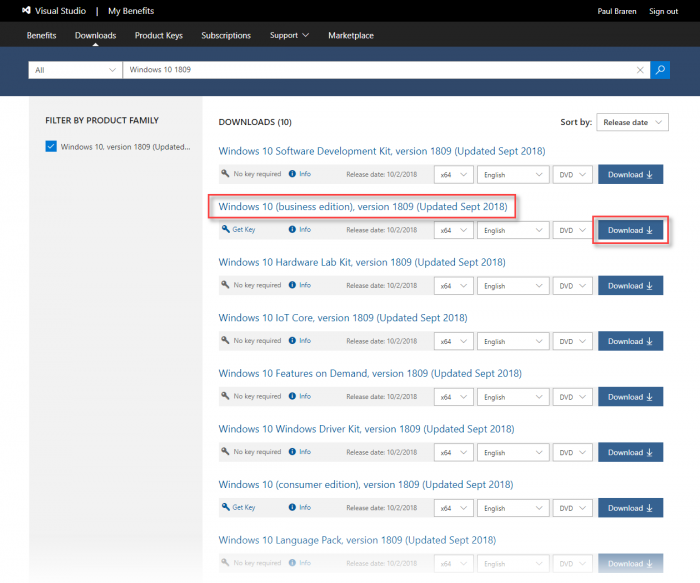Click Get Key for Windows 10 business edition
Image resolution: width=700 pixels, height=583 pixels.
tap(244, 229)
